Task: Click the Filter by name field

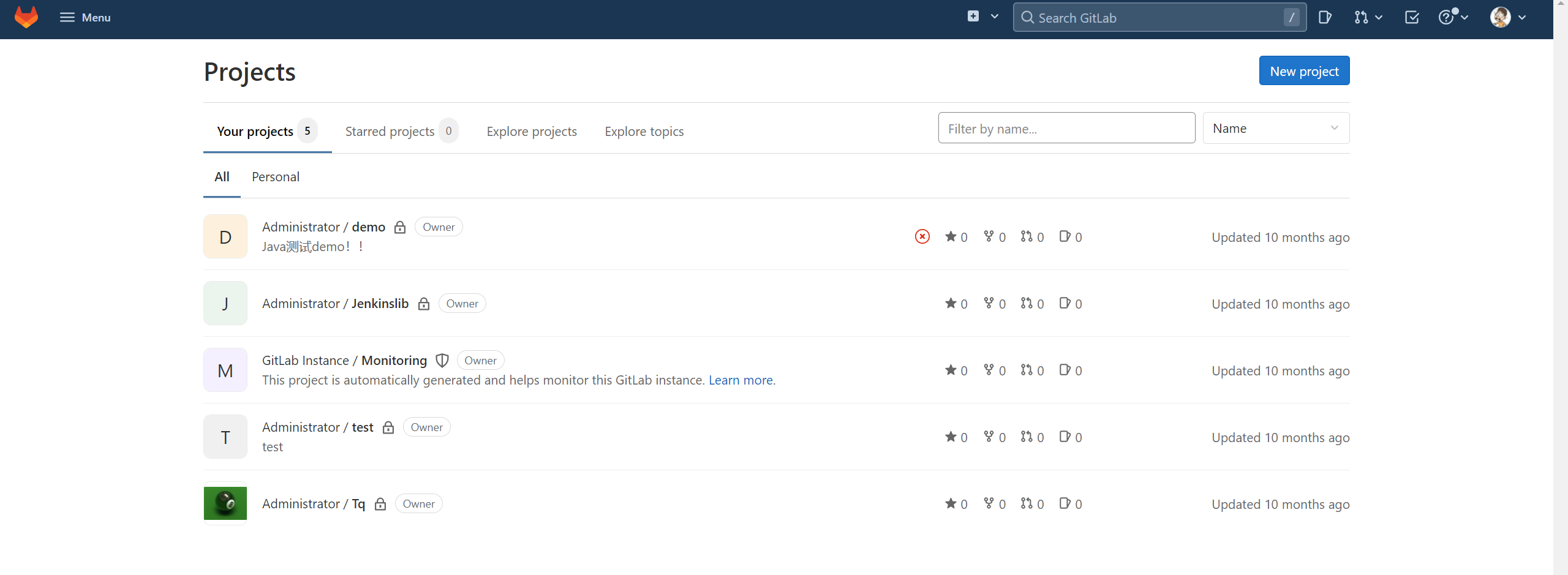Action: [x=1066, y=128]
